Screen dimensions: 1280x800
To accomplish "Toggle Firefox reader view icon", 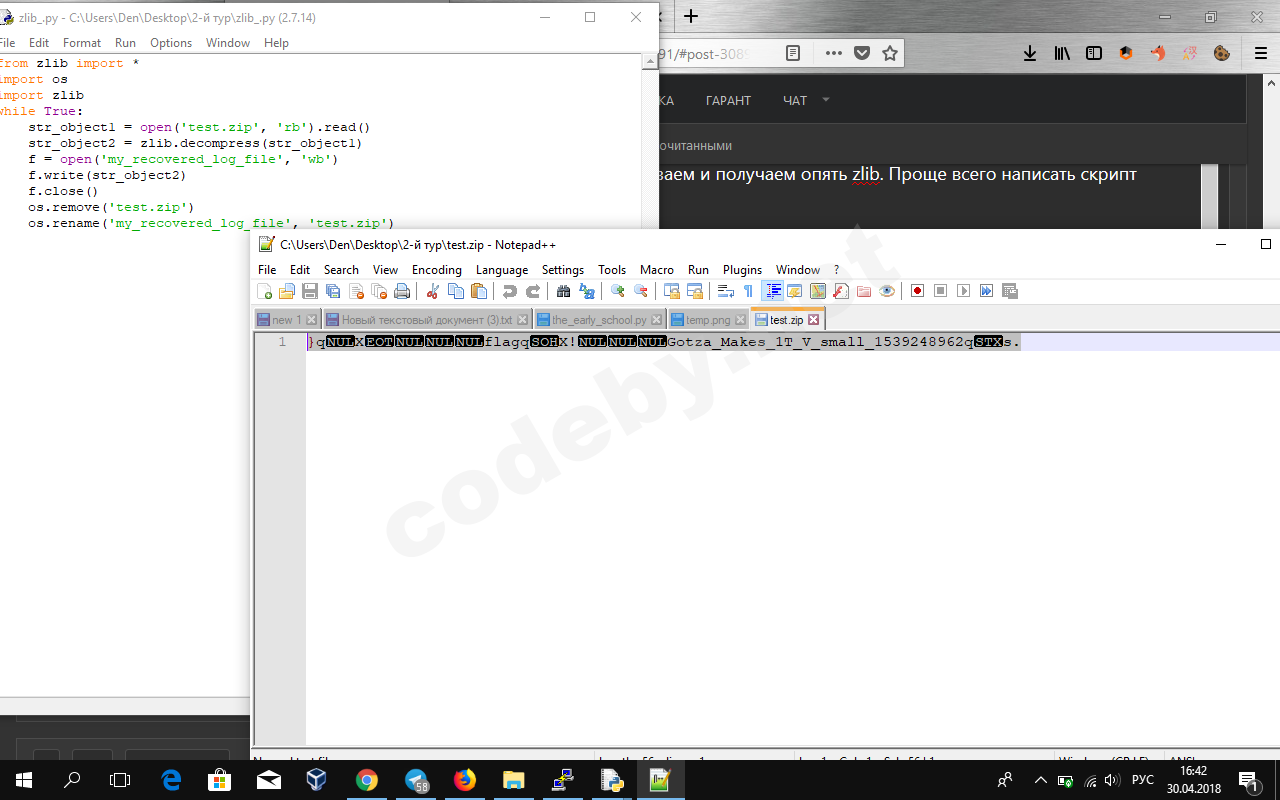I will coord(793,53).
